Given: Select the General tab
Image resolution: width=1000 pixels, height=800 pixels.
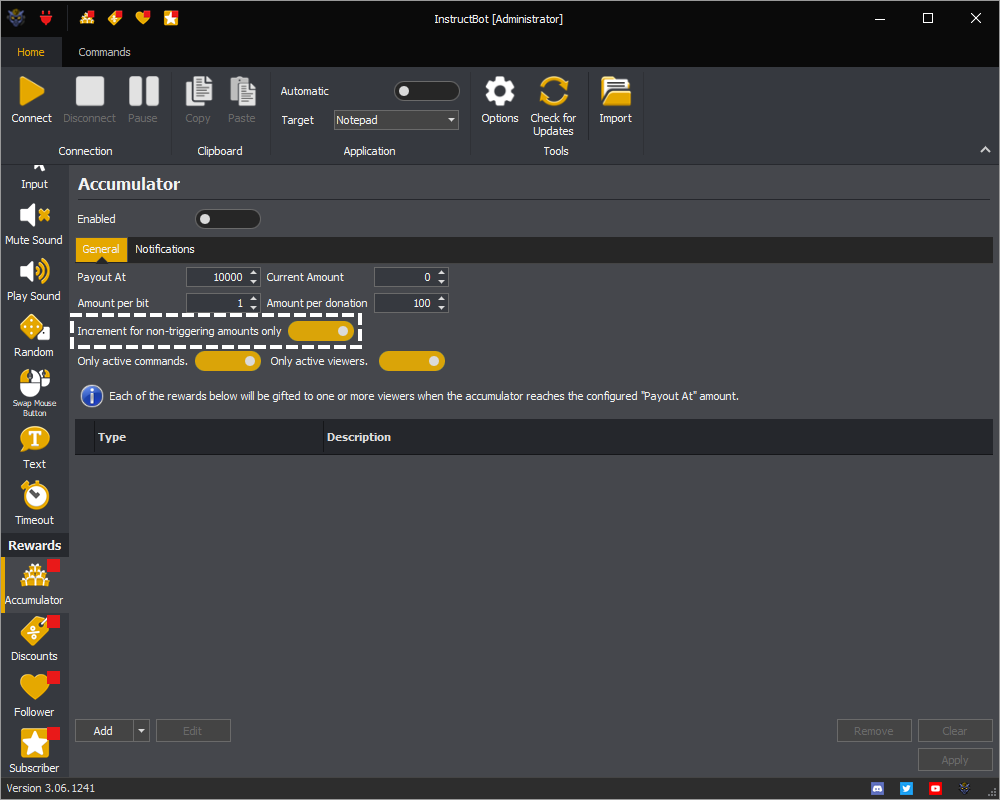Looking at the screenshot, I should click(x=101, y=249).
